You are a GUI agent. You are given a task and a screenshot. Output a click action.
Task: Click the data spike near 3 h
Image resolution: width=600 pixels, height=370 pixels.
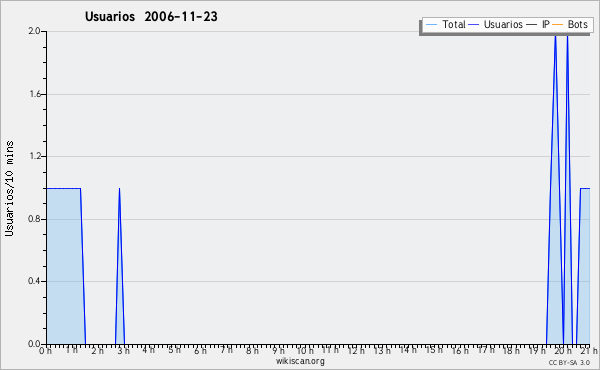click(x=120, y=266)
